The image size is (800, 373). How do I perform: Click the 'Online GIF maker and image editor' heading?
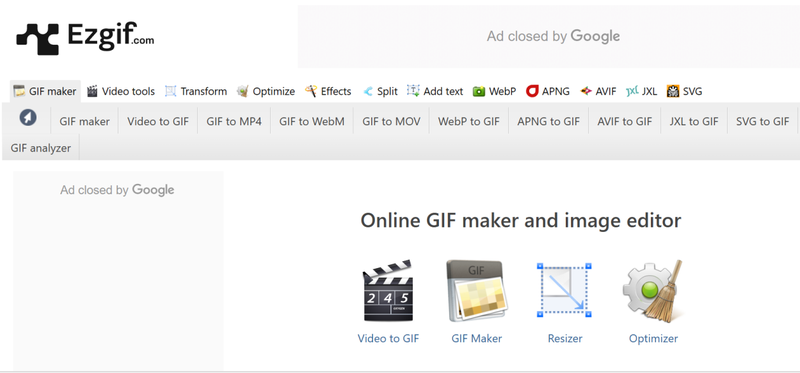pos(521,221)
